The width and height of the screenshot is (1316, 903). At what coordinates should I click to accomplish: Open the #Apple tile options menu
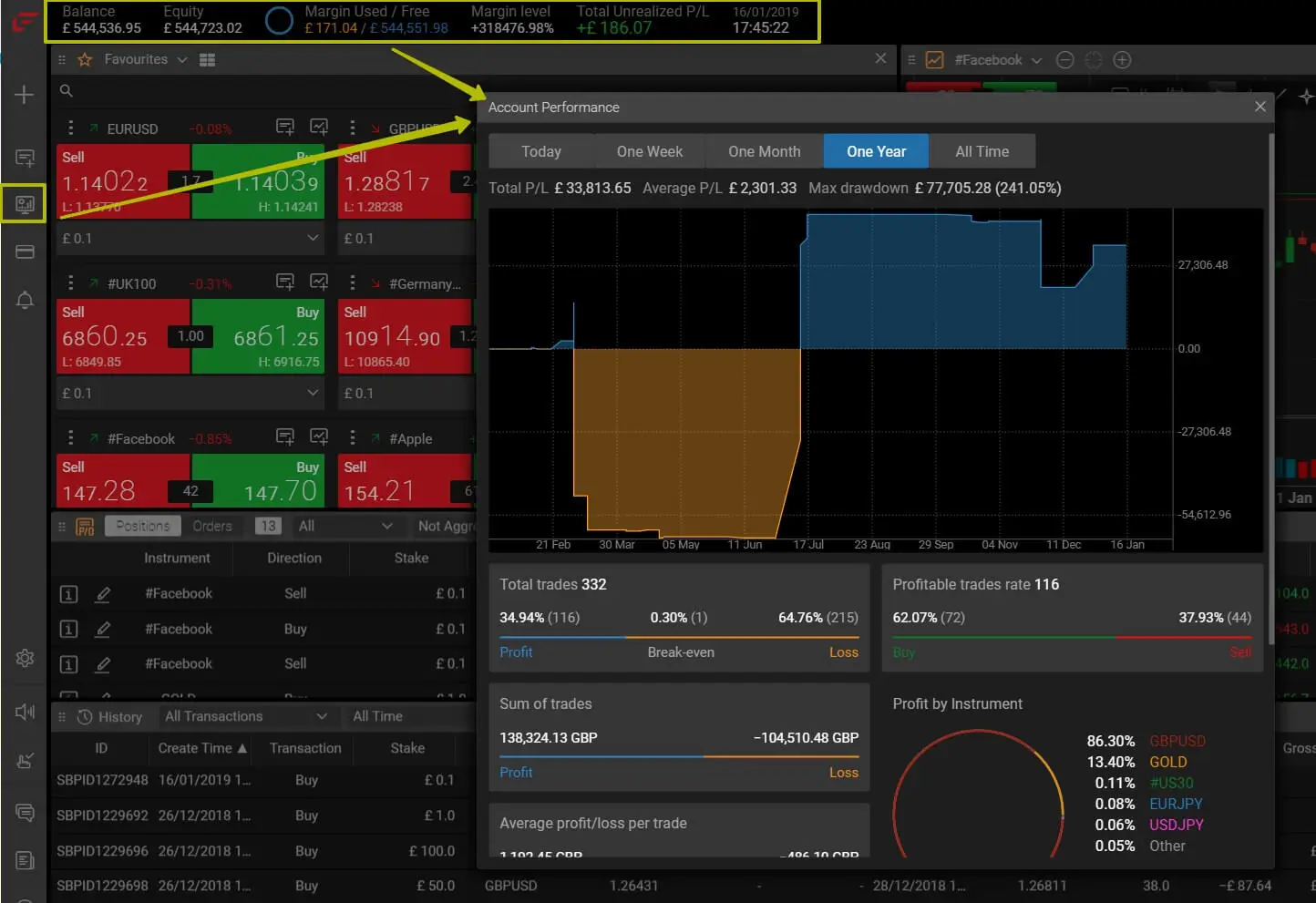click(353, 438)
